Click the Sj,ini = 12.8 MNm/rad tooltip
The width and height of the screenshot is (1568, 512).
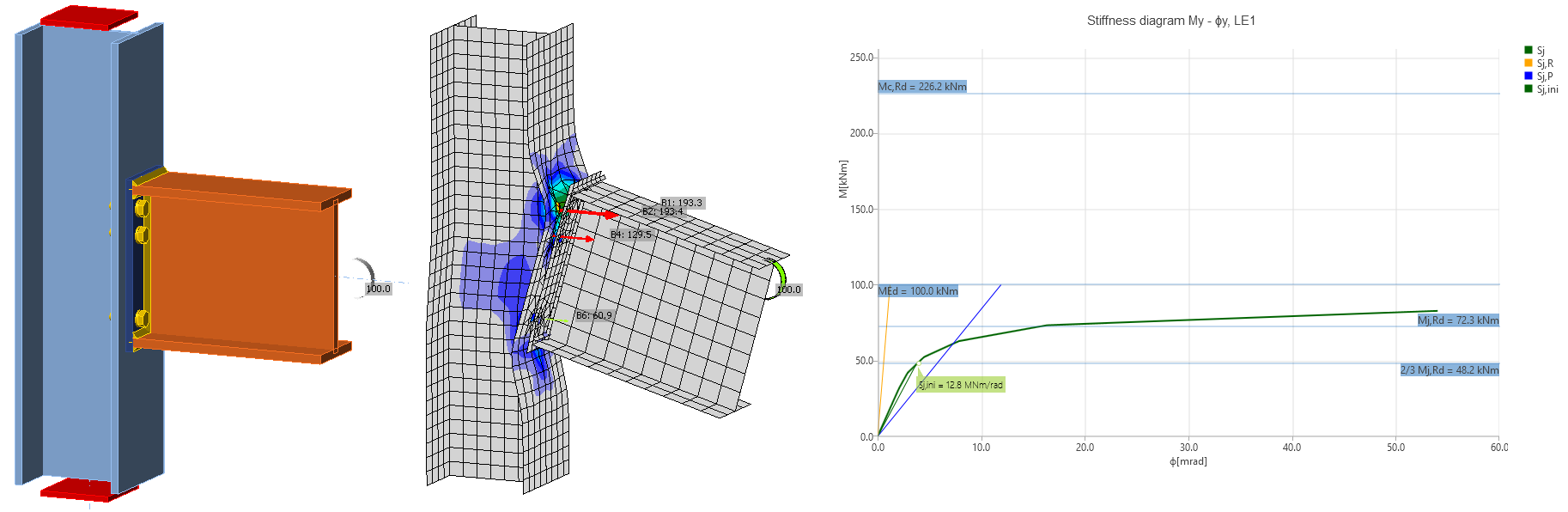click(x=960, y=385)
